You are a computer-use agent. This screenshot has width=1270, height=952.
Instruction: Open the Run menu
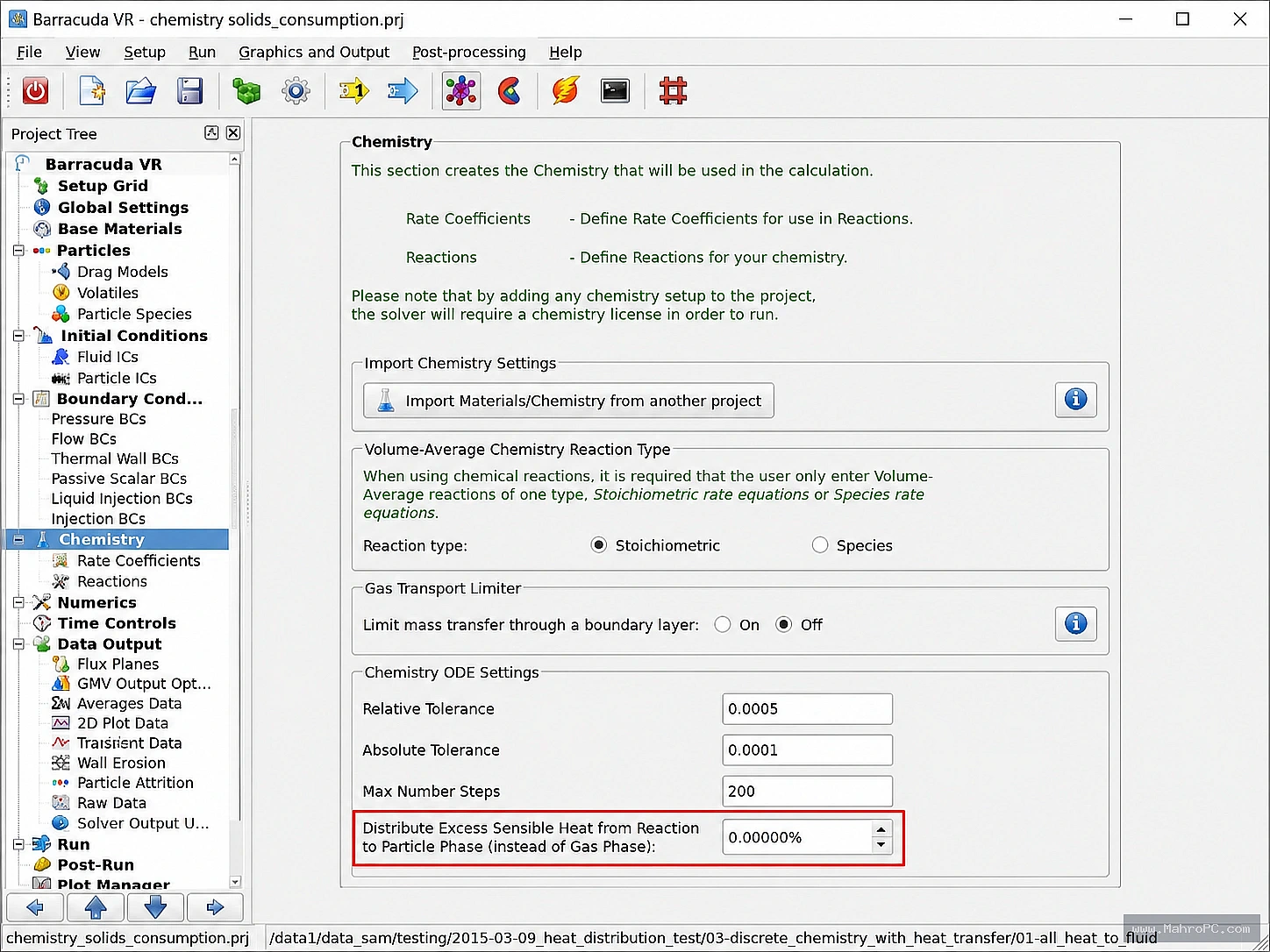click(202, 52)
